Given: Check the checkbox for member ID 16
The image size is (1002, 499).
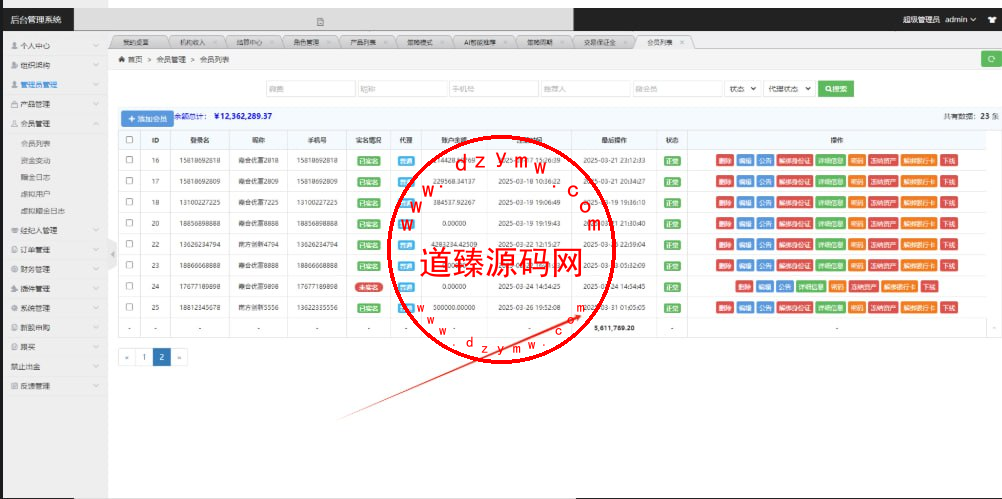Looking at the screenshot, I should (130, 160).
